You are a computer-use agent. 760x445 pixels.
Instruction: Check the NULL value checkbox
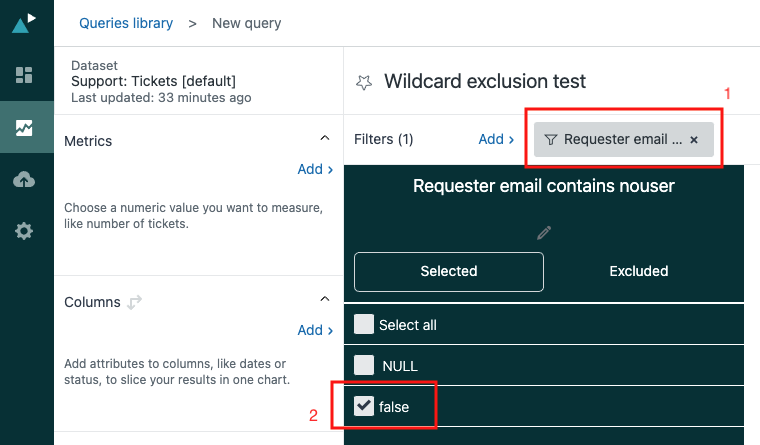364,365
